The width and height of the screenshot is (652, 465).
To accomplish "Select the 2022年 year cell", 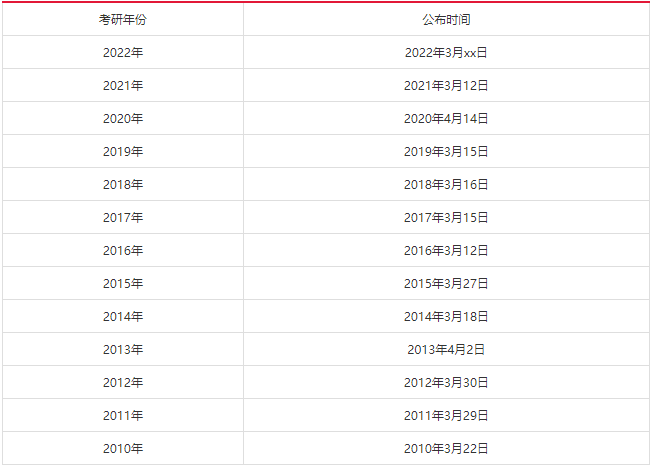I will (123, 52).
